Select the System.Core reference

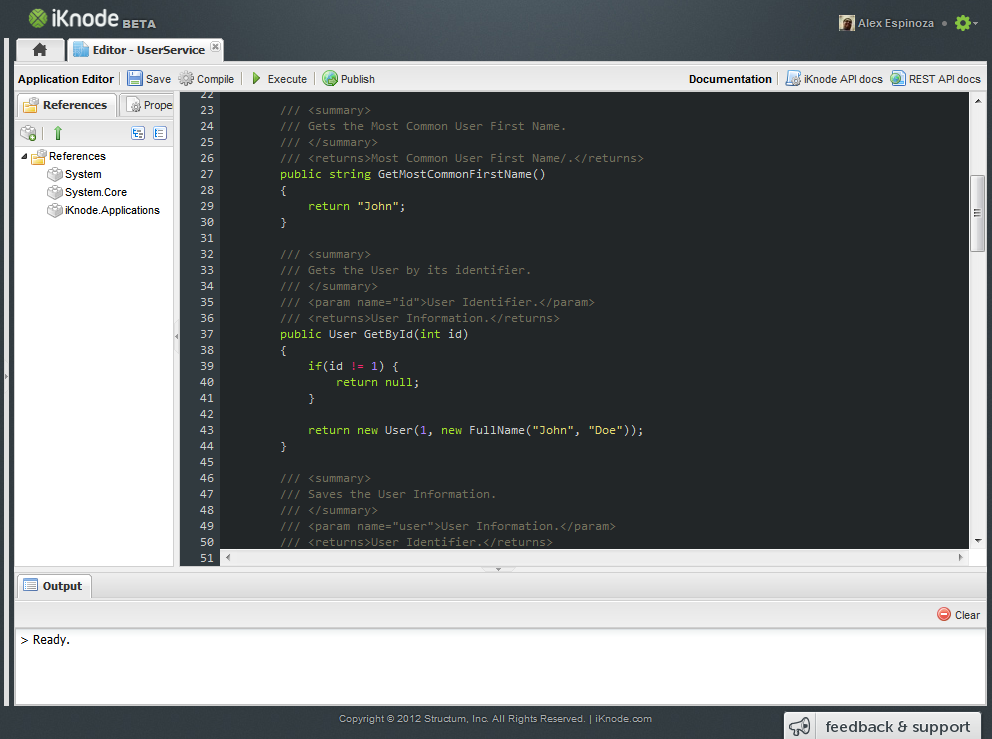[x=95, y=192]
